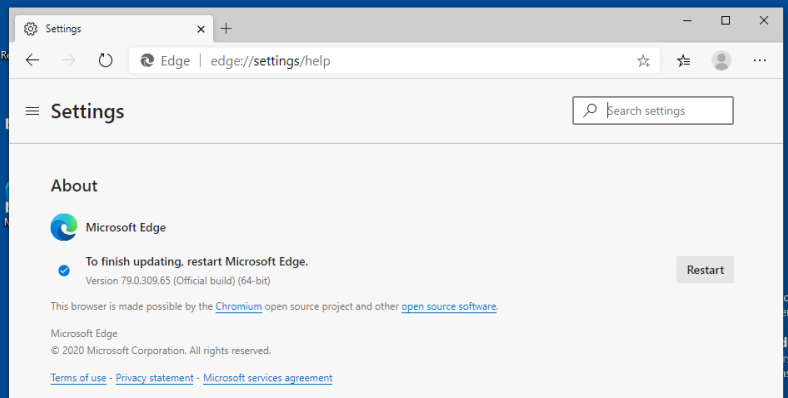Focus the Search settings input field
This screenshot has height=398, width=788.
tap(653, 111)
